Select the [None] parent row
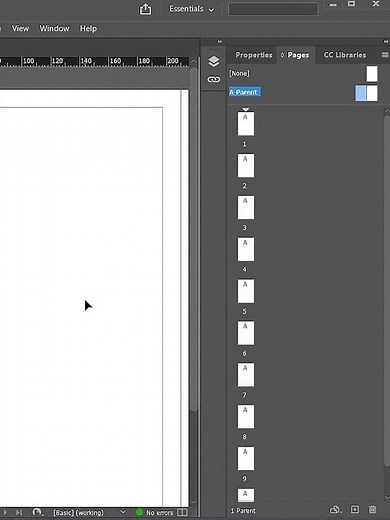Viewport: 390px width, 520px height. tap(303, 74)
